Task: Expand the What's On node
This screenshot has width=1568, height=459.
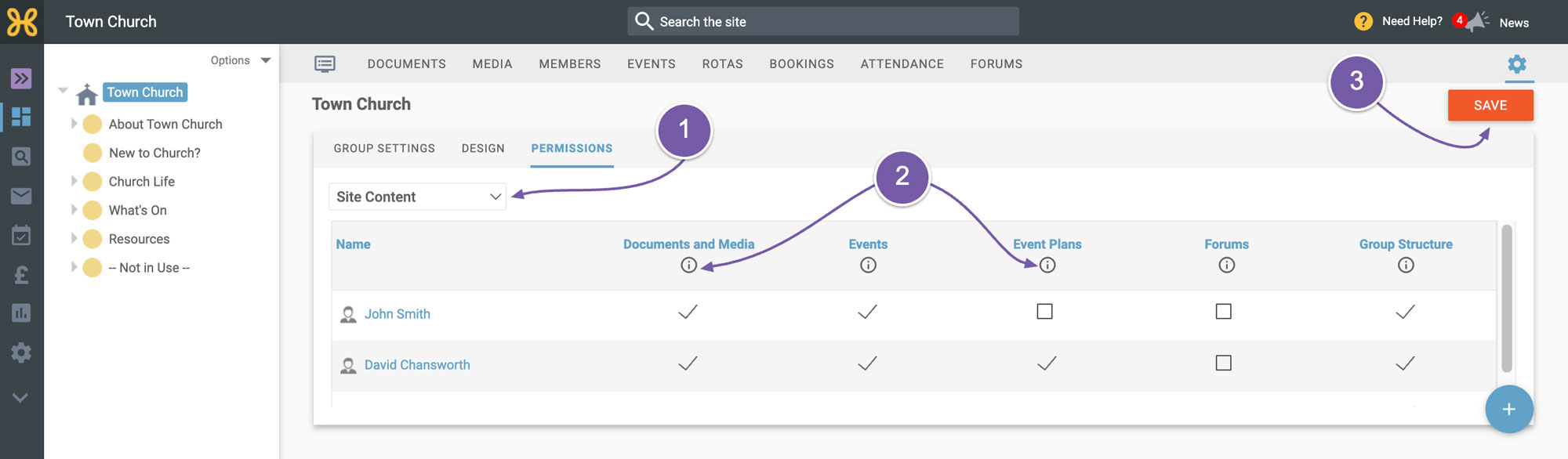Action: click(x=74, y=210)
